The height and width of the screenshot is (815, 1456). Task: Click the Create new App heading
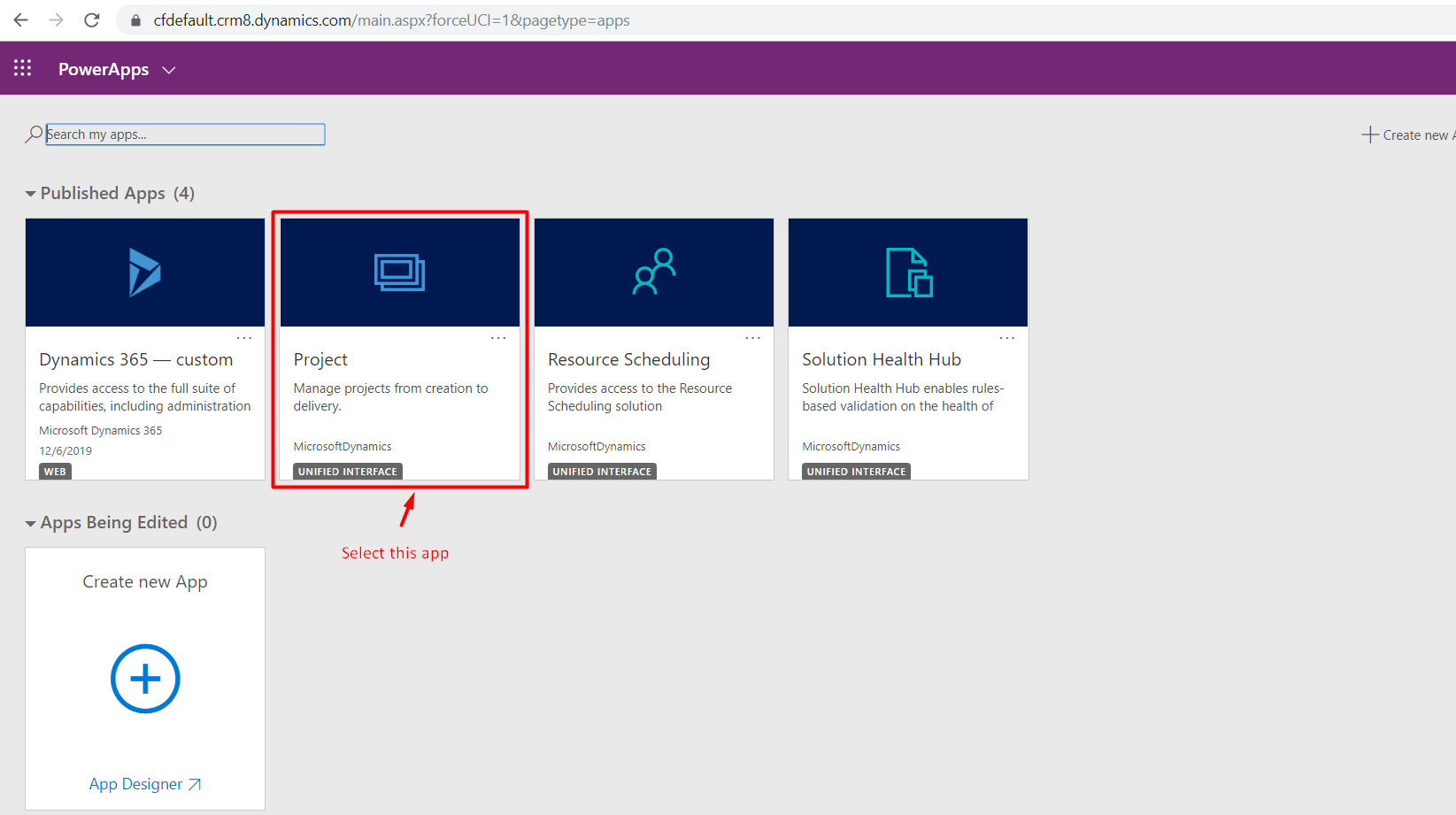pyautogui.click(x=145, y=582)
